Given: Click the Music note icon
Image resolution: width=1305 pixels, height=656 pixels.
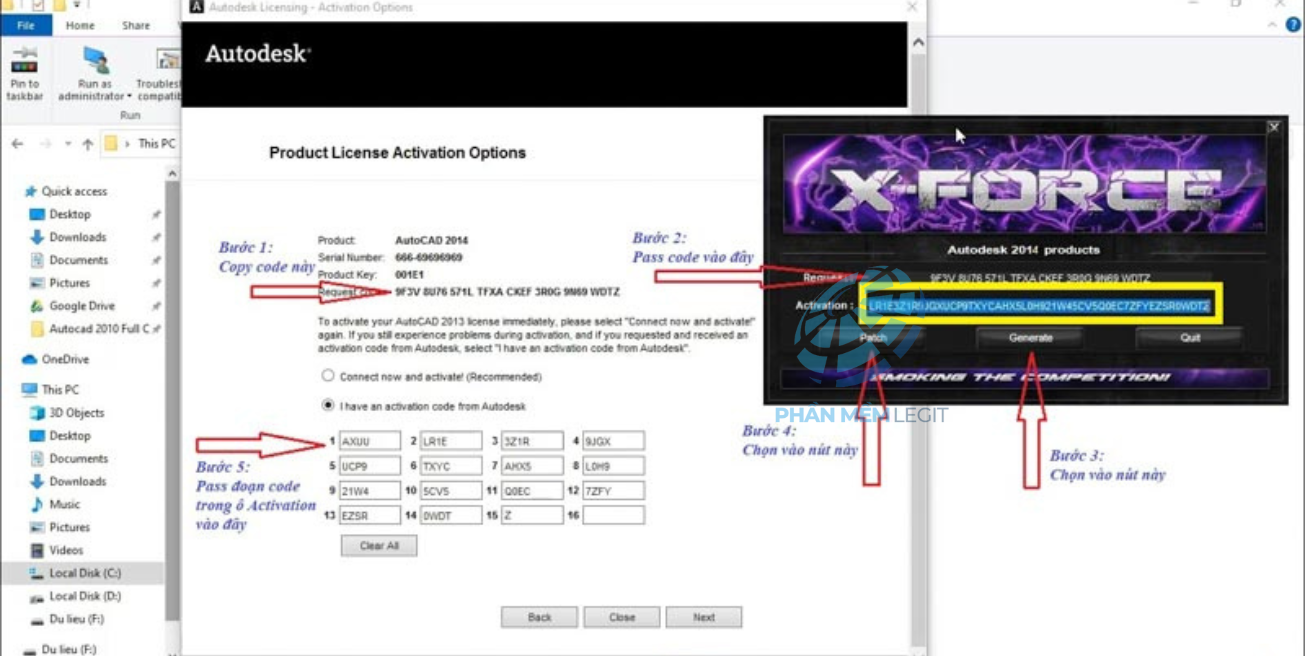Looking at the screenshot, I should click(38, 505).
